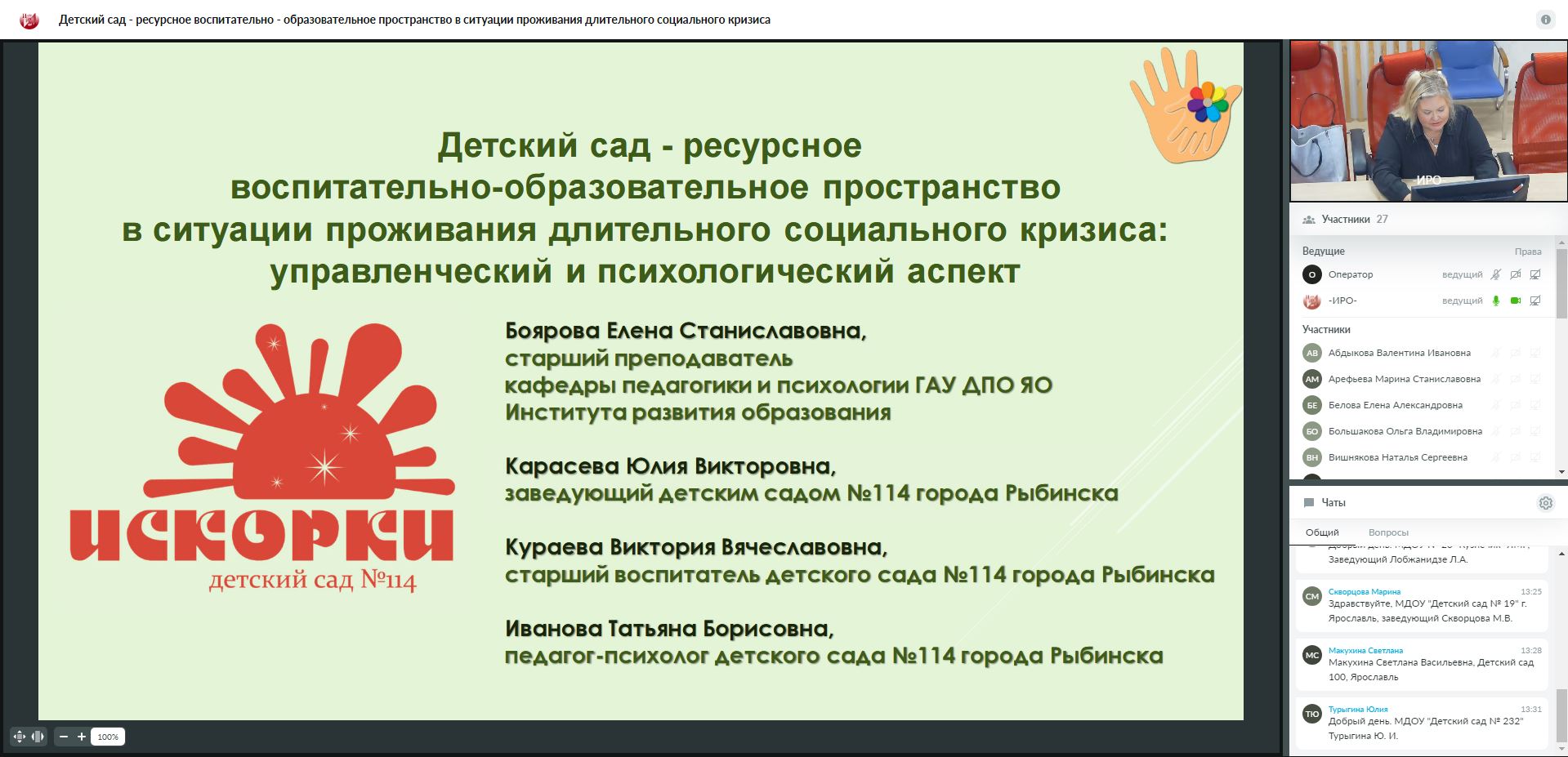Click the presenter video thumbnail
Screen dimensions: 1568x757
pyautogui.click(x=1428, y=122)
